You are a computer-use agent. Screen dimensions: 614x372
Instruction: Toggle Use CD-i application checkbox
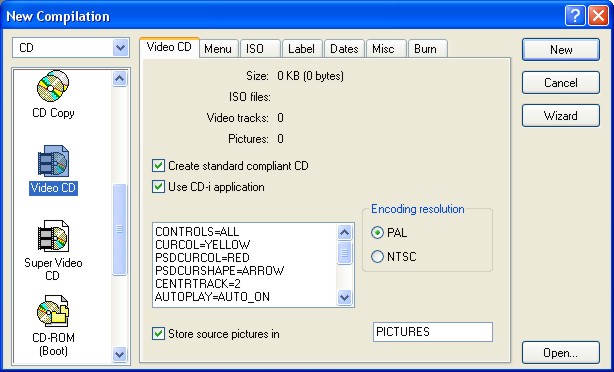(x=158, y=186)
